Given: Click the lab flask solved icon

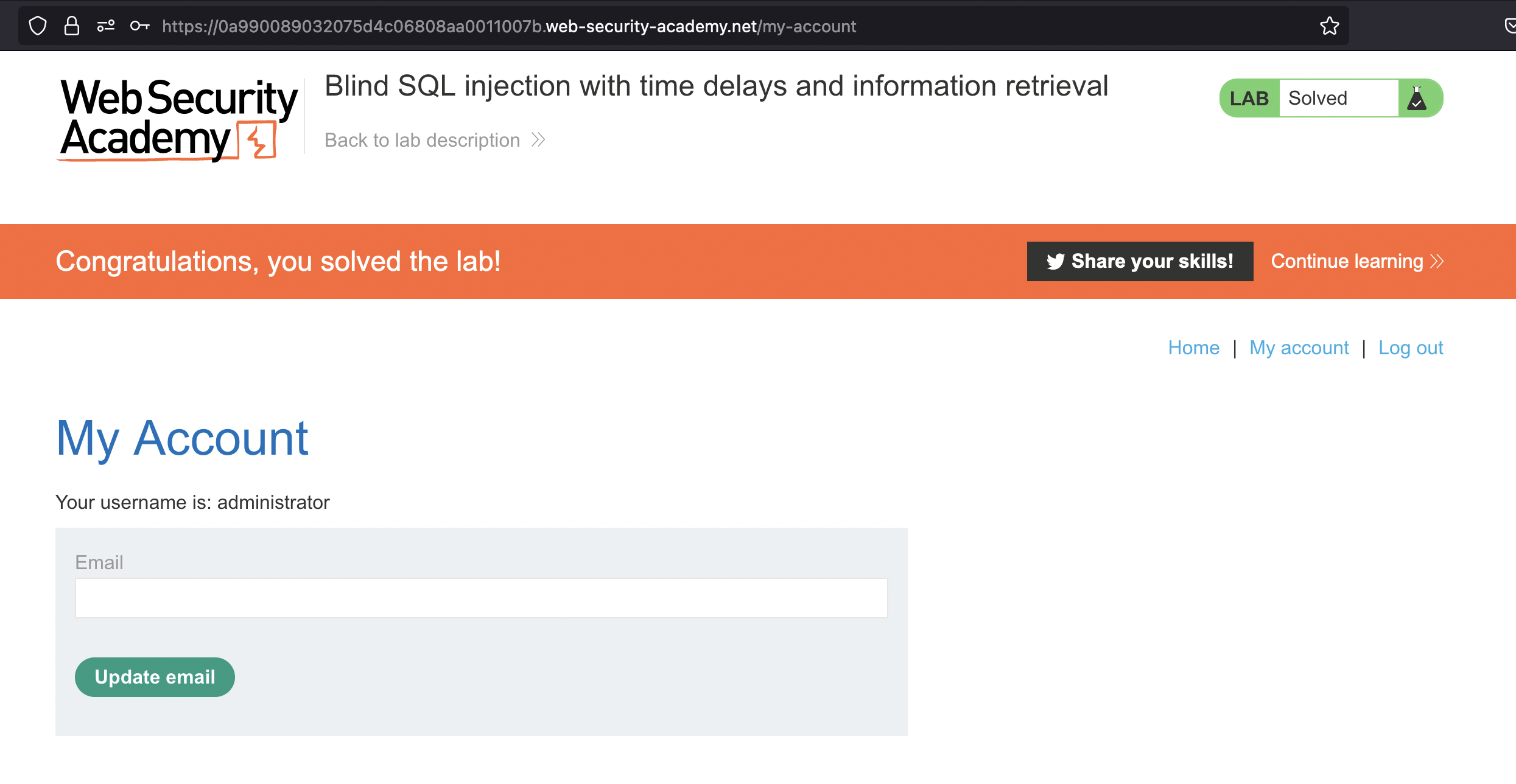Looking at the screenshot, I should pos(1417,98).
